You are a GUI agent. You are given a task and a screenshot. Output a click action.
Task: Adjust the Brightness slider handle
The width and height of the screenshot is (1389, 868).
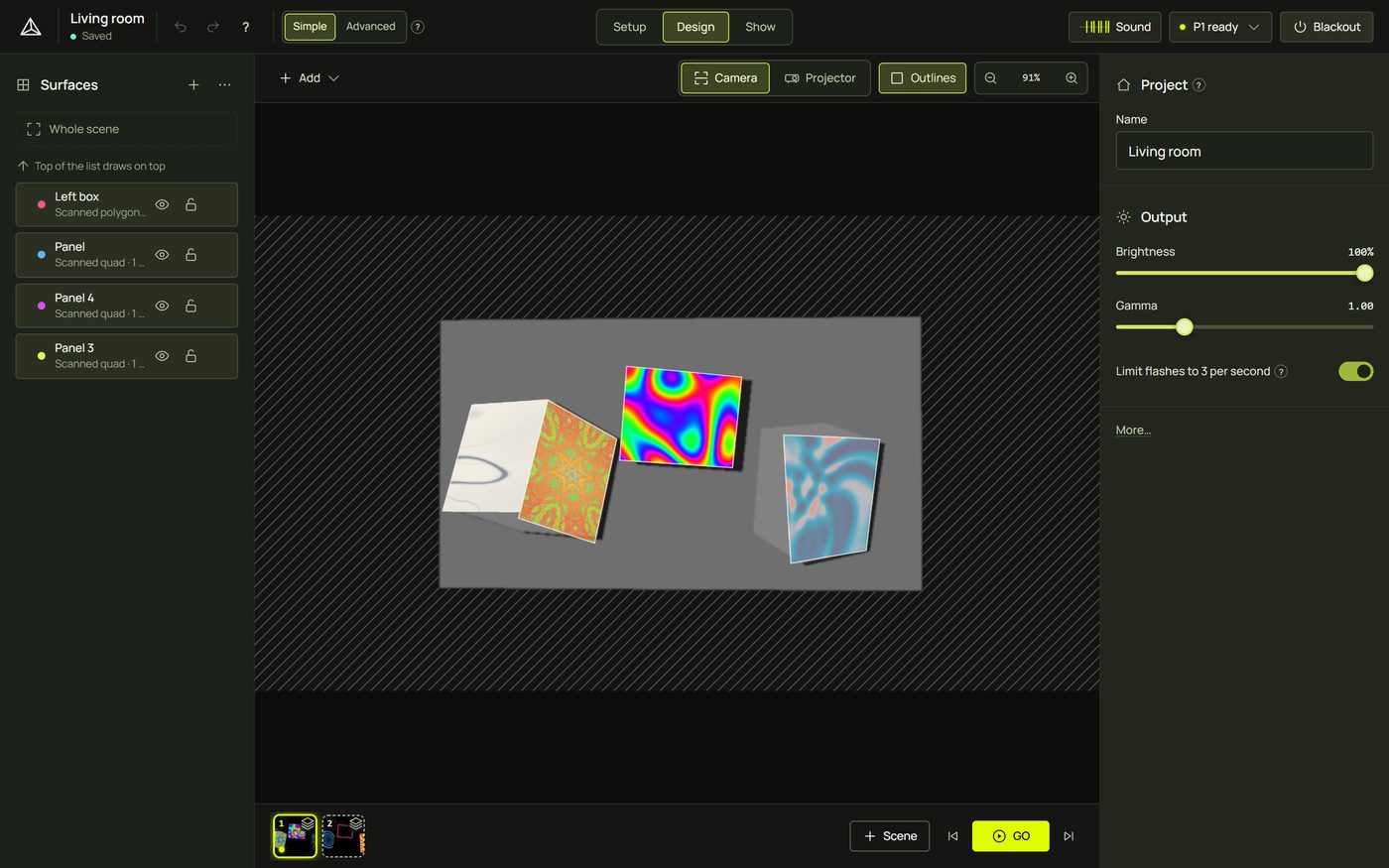1364,273
